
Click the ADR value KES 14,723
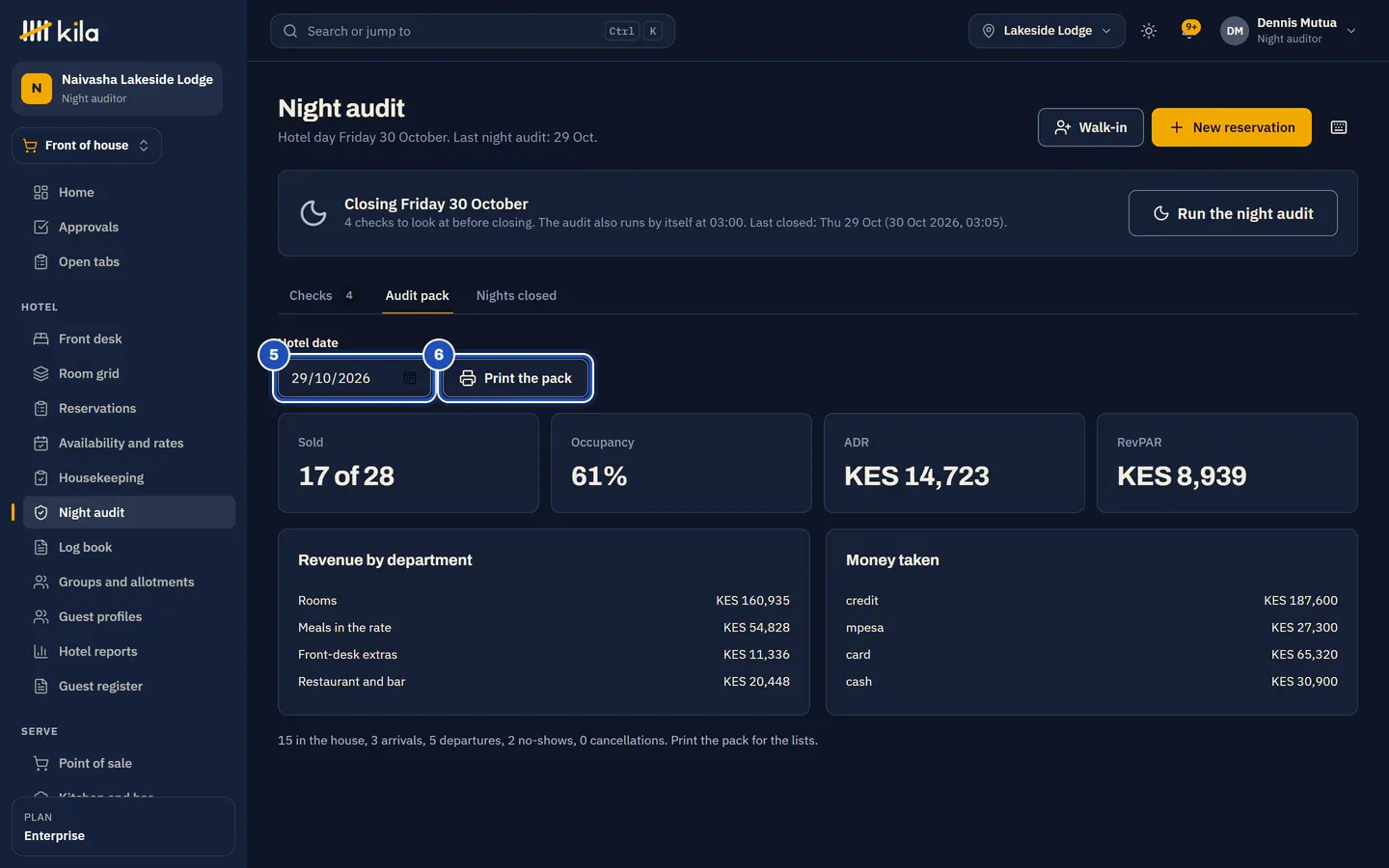[x=916, y=476]
